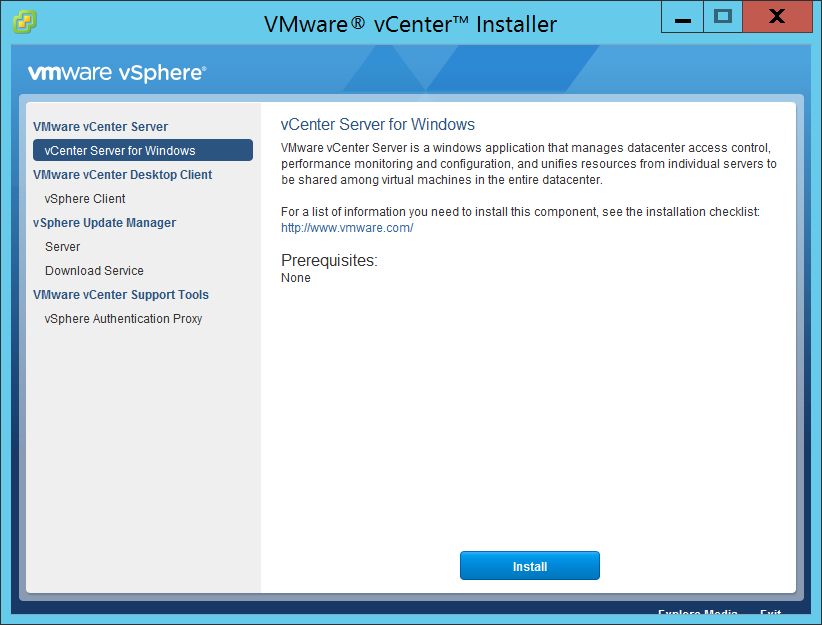Click the VMware vCenter Server section header

(x=100, y=127)
